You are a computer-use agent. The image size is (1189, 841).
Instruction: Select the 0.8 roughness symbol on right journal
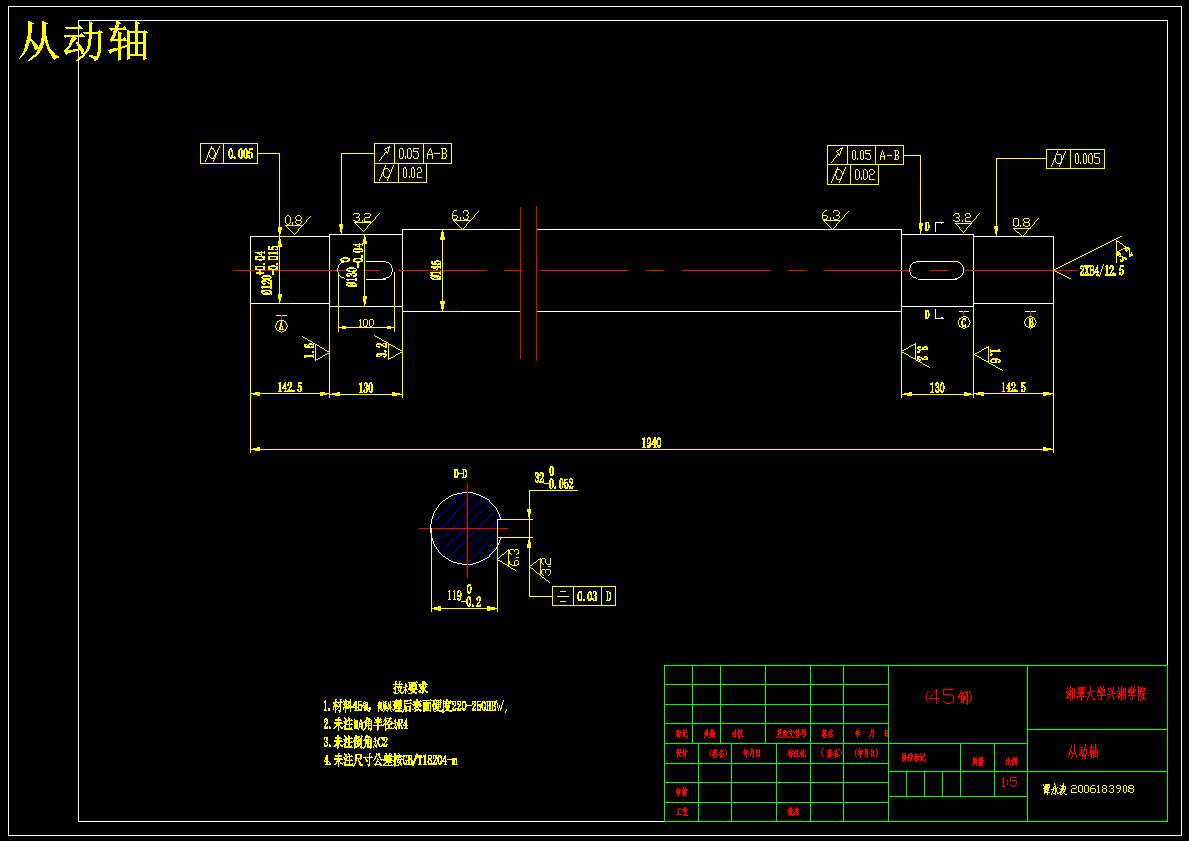pyautogui.click(x=1023, y=225)
